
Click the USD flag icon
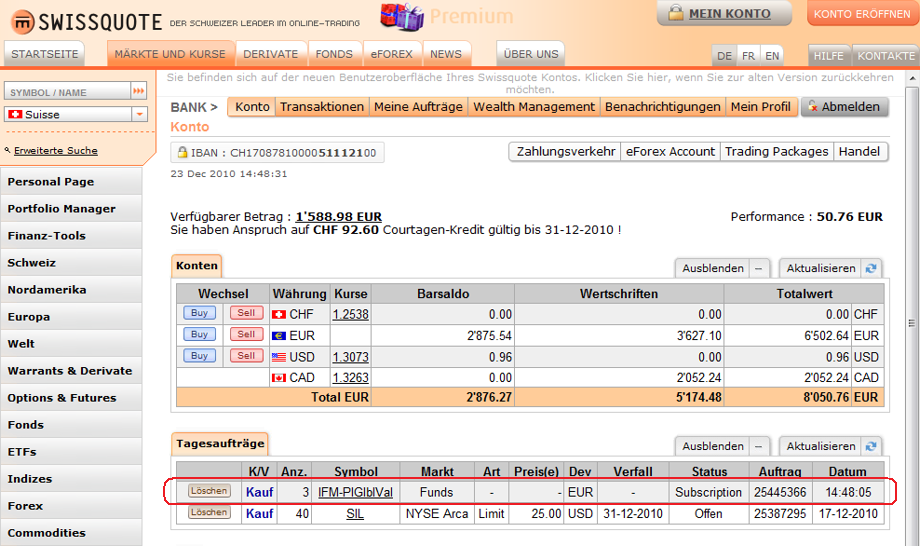coord(279,357)
